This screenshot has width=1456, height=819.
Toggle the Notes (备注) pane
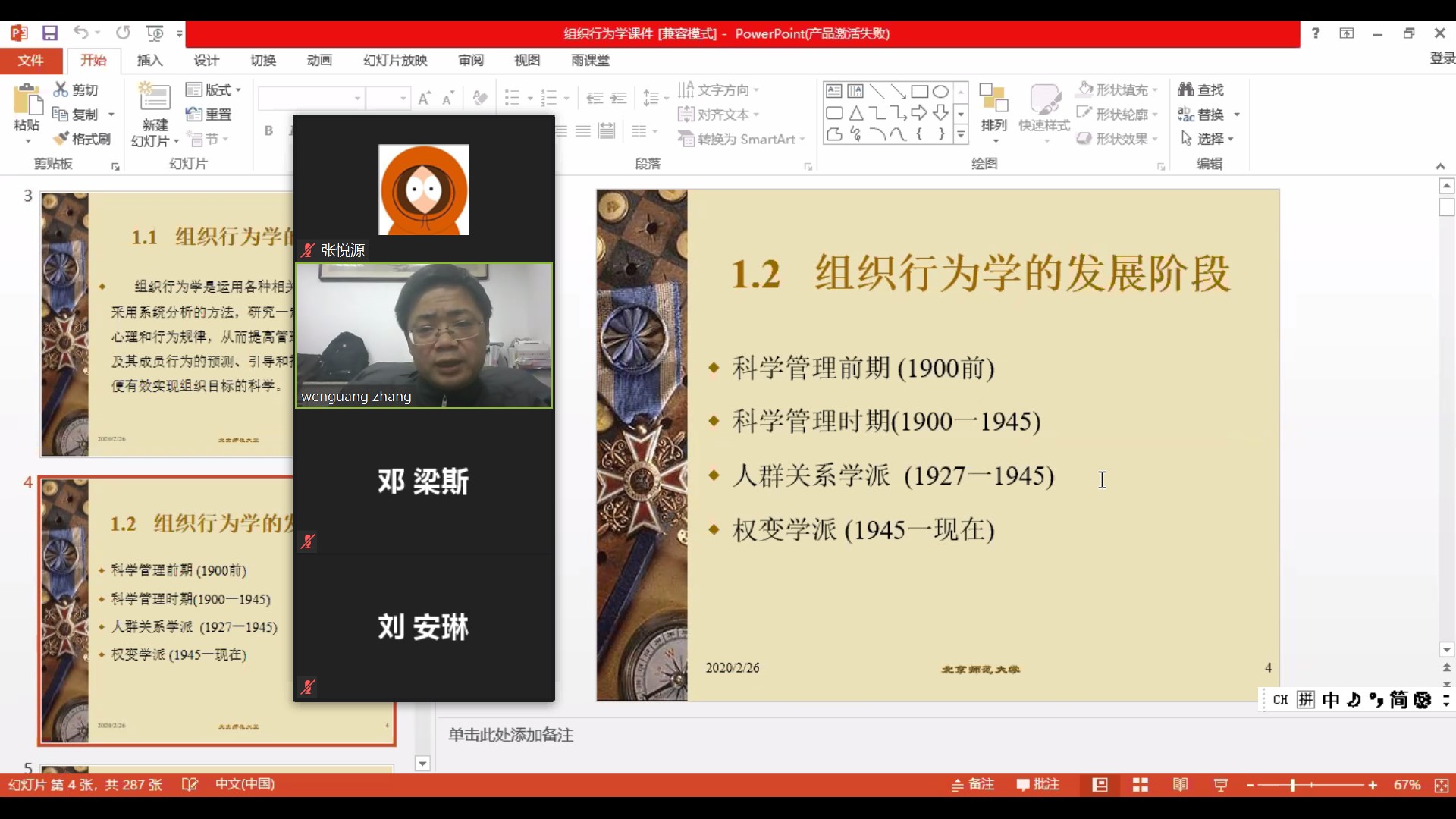(x=973, y=785)
